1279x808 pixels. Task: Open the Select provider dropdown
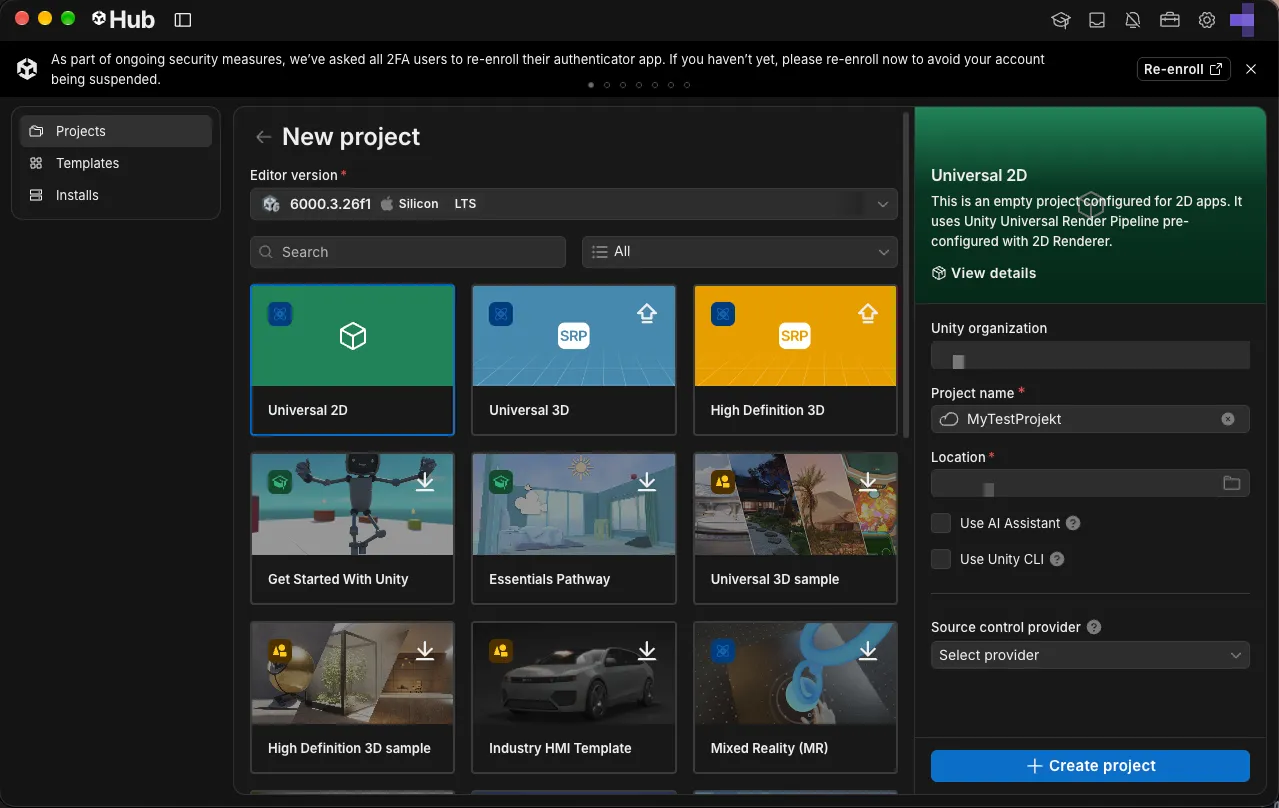tap(1090, 655)
